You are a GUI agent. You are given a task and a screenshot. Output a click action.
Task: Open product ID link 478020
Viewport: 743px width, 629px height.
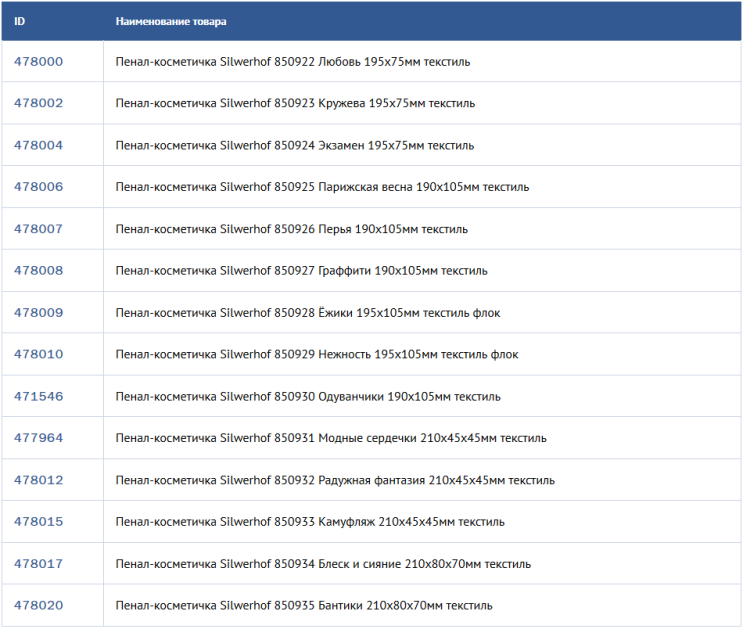38,605
